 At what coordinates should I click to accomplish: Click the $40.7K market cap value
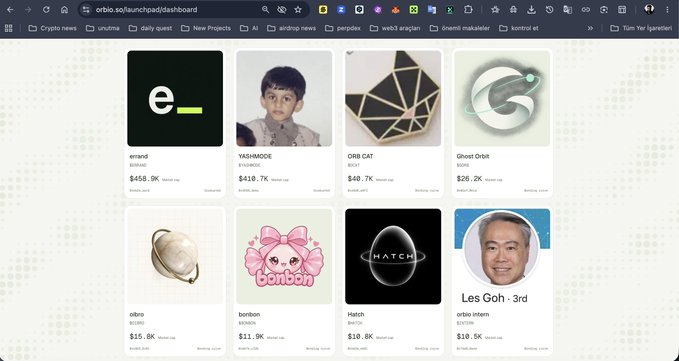[360, 178]
